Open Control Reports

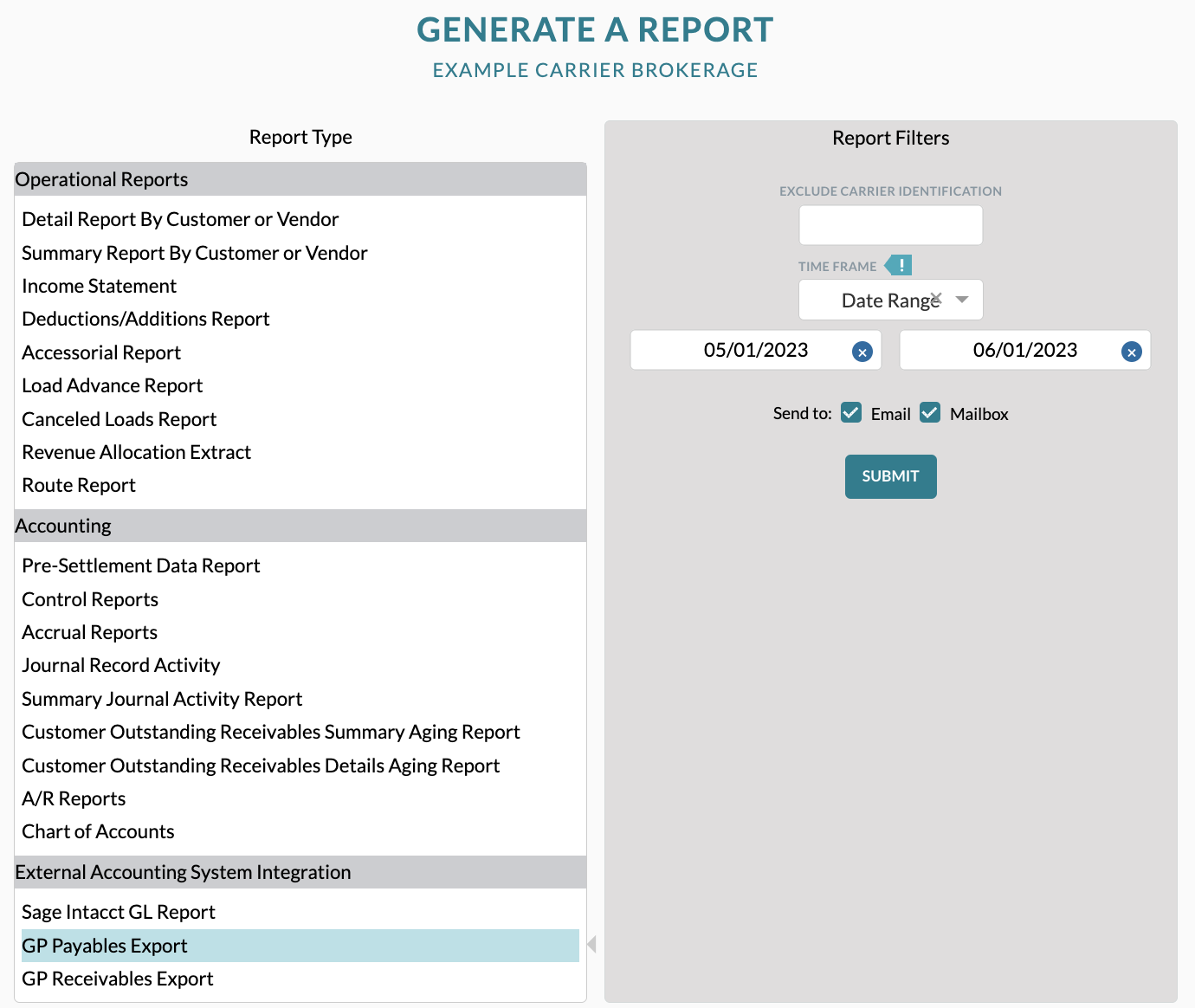(x=300, y=599)
